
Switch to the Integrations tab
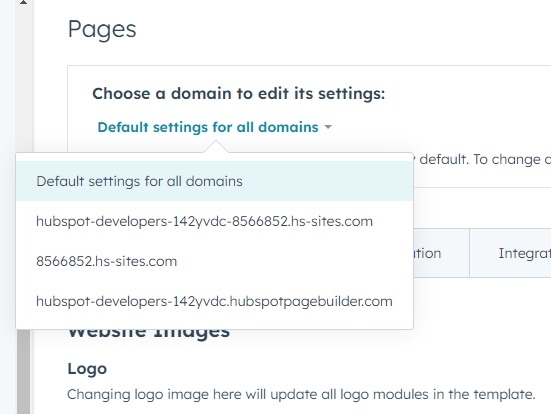(x=510, y=253)
